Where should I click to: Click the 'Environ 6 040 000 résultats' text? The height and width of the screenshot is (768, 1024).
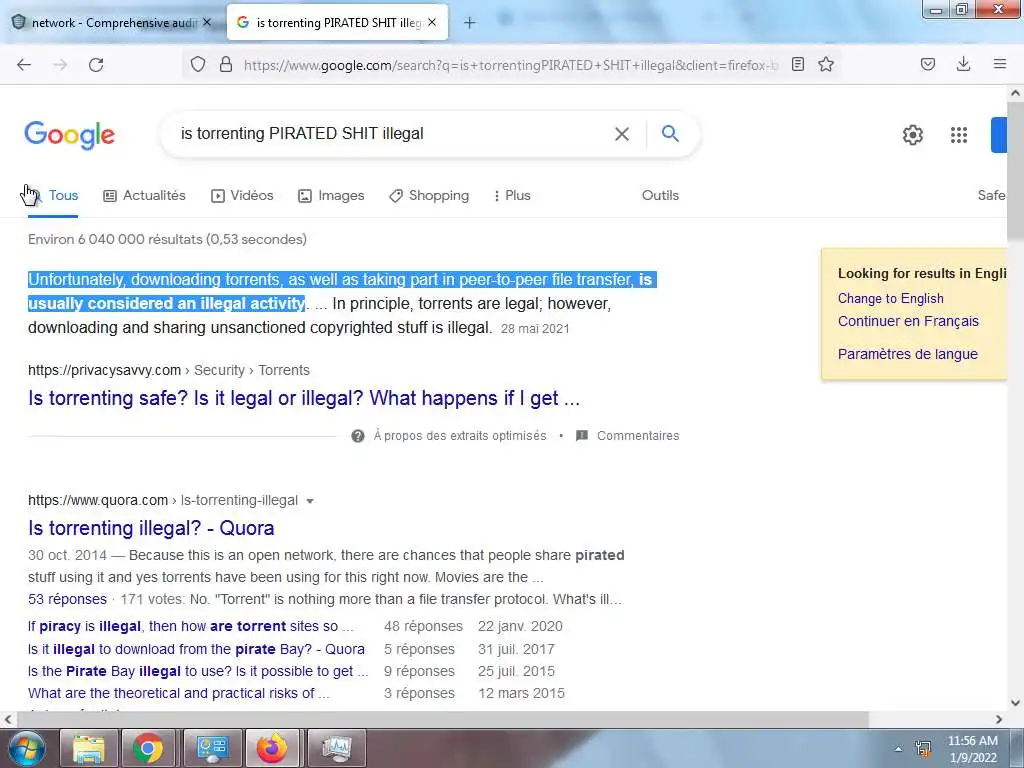pyautogui.click(x=167, y=240)
